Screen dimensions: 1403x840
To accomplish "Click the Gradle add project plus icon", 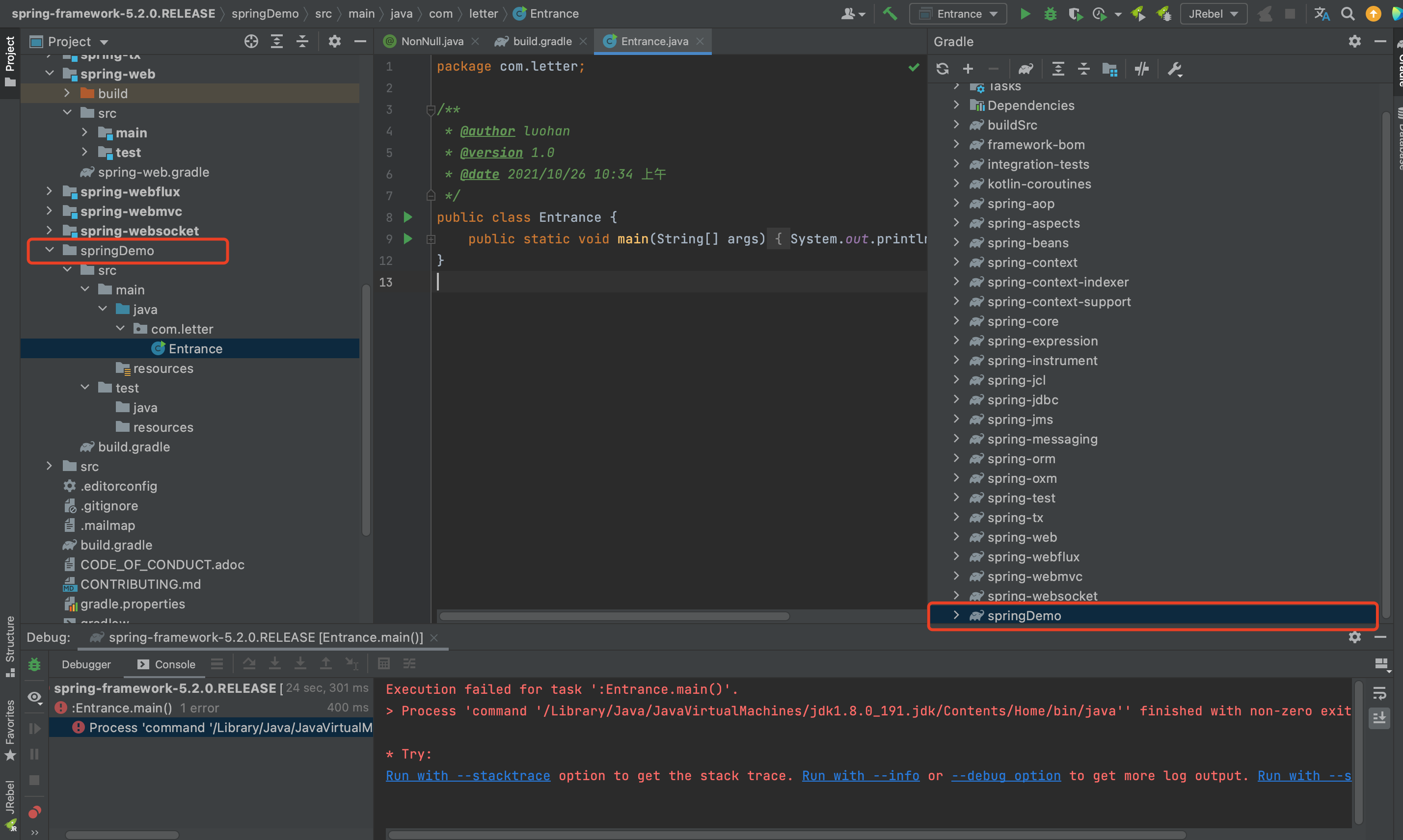I will click(x=968, y=69).
